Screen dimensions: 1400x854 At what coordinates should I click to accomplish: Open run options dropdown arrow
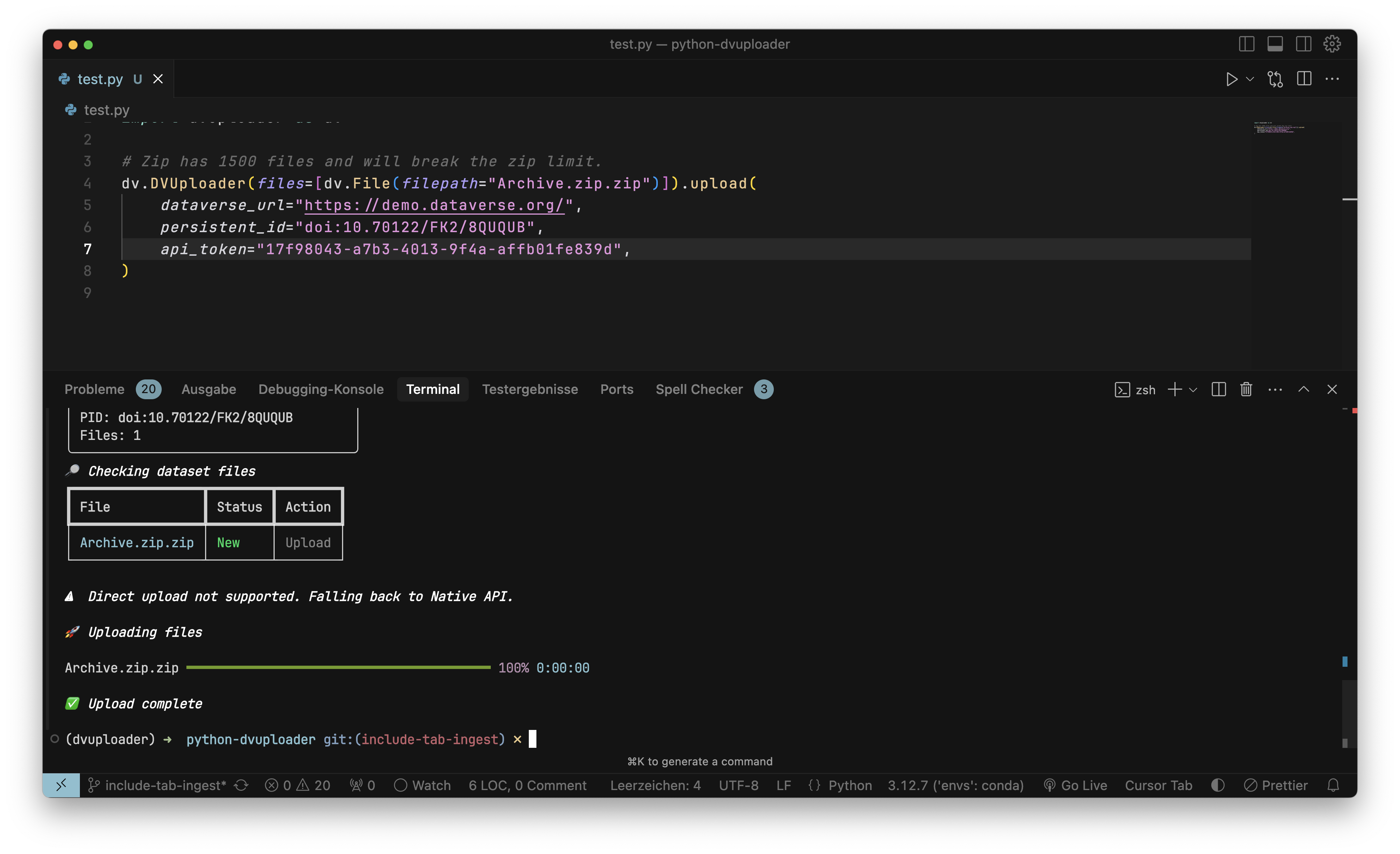pos(1250,79)
